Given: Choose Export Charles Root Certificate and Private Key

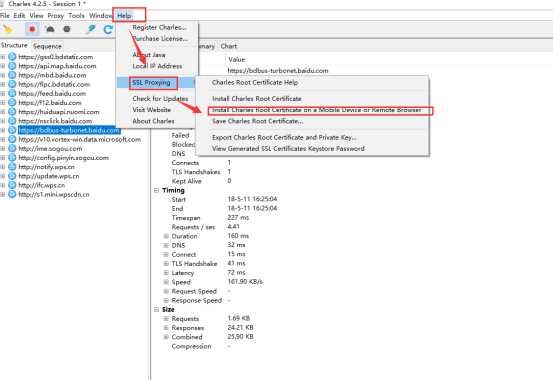Looking at the screenshot, I should point(284,137).
